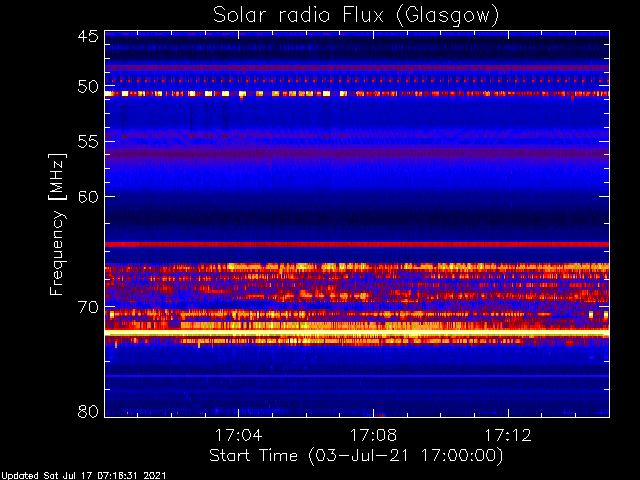The width and height of the screenshot is (640, 480).
Task: Click the 60 frequency axis value
Action: tap(88, 197)
